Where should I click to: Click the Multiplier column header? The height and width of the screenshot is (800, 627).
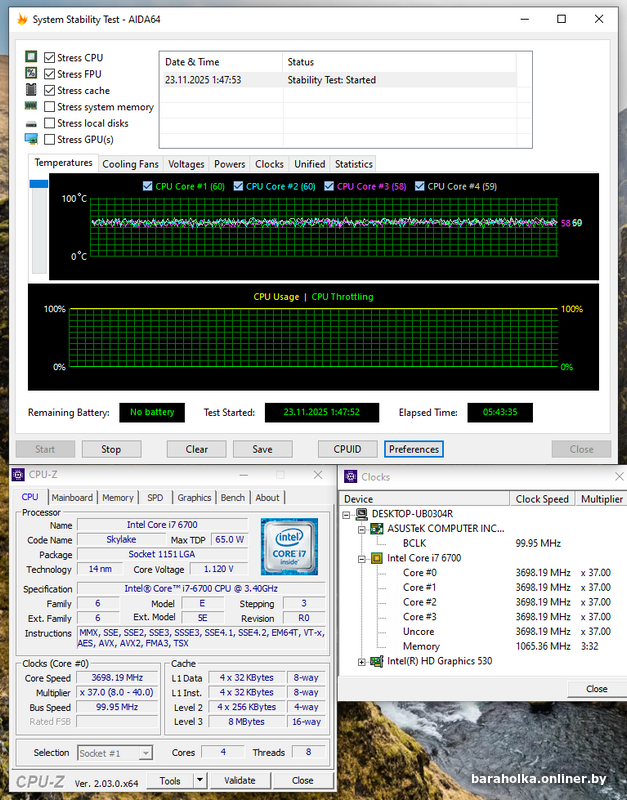click(x=602, y=499)
